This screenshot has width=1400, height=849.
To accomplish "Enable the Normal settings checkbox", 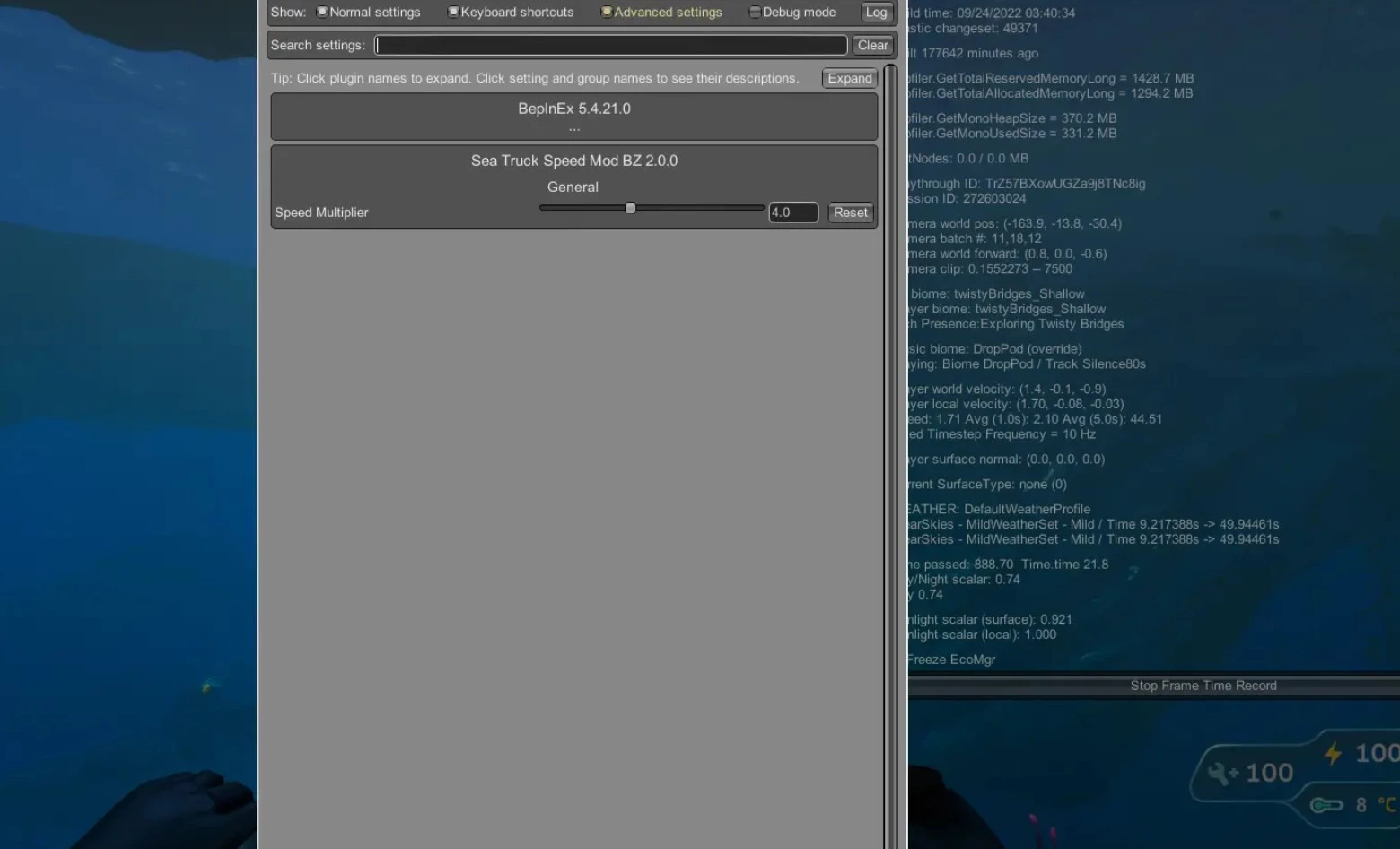I will [322, 12].
